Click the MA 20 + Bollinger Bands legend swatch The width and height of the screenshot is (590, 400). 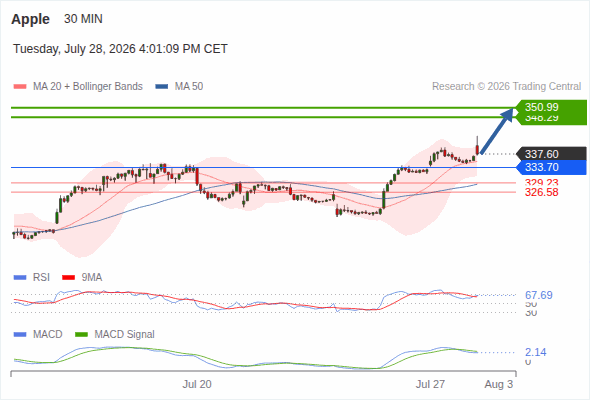coord(20,87)
